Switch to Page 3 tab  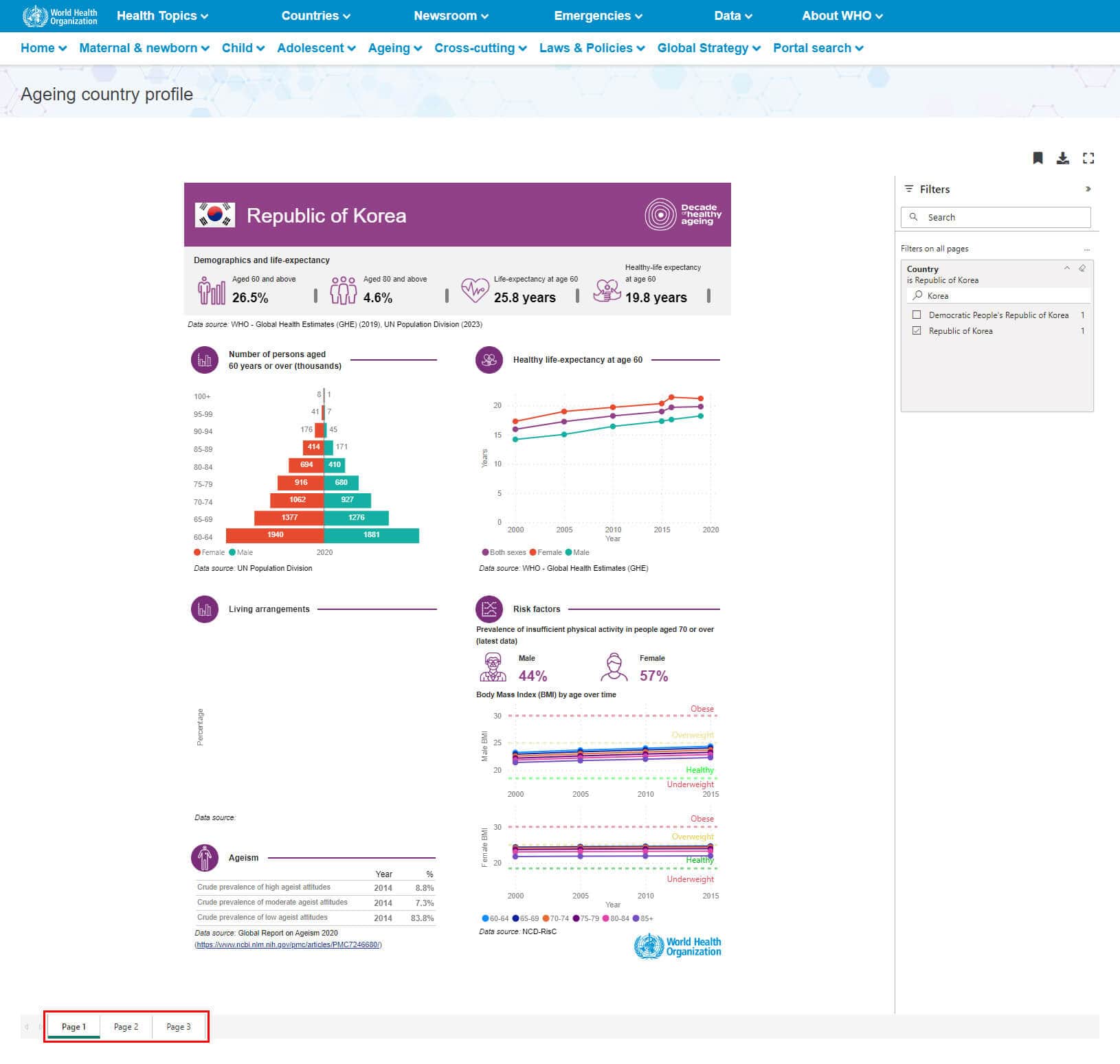point(179,1026)
